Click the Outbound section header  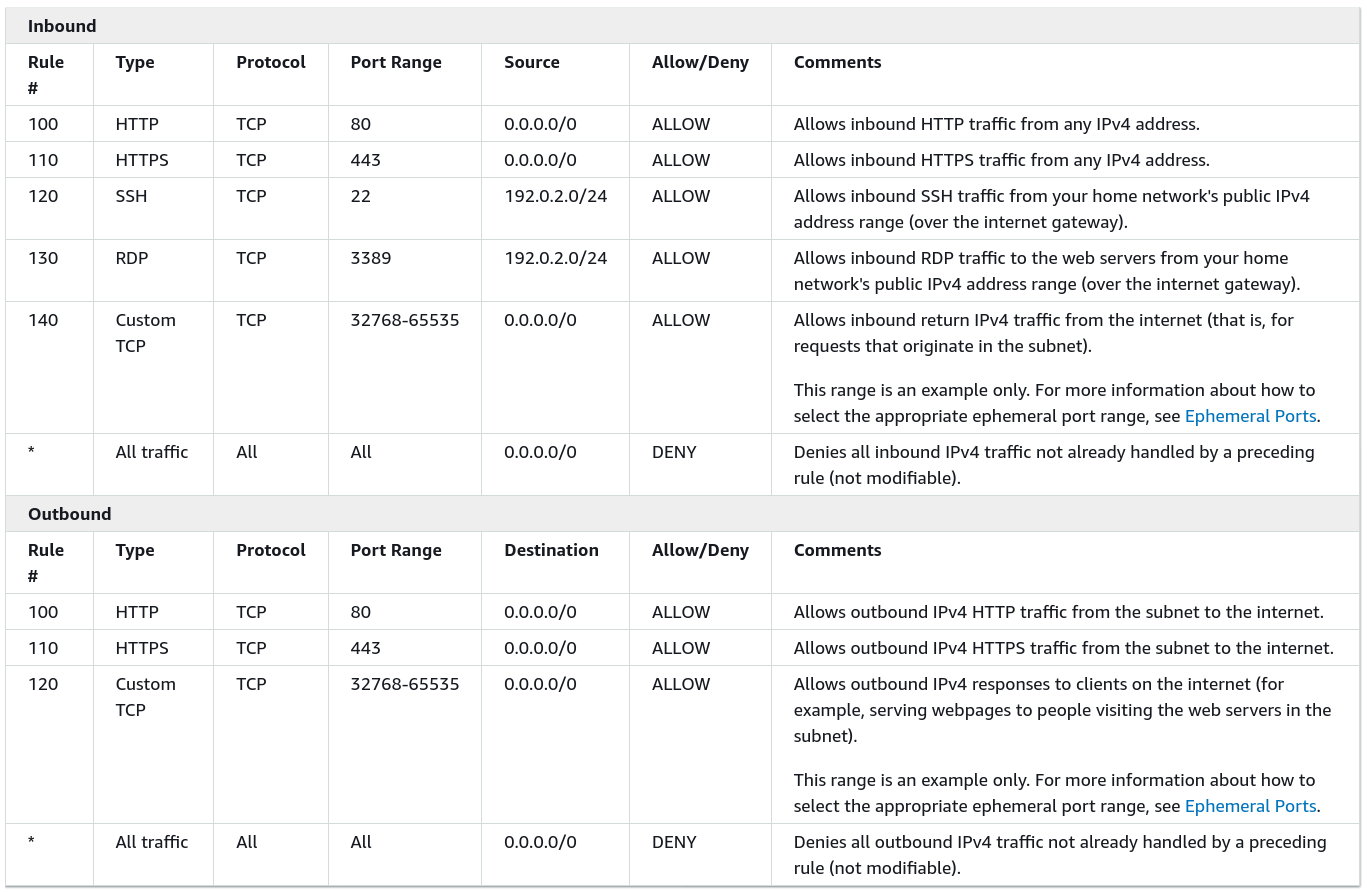click(69, 514)
